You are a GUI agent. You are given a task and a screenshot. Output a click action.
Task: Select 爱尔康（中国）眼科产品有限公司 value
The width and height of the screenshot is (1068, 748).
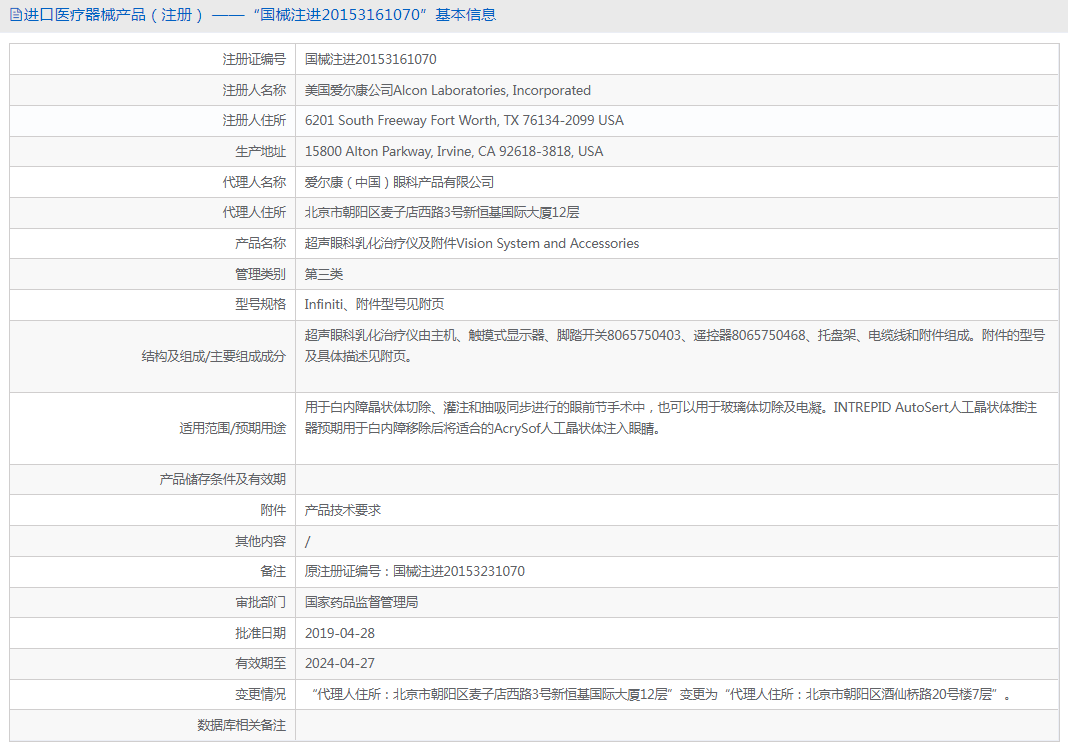(399, 182)
